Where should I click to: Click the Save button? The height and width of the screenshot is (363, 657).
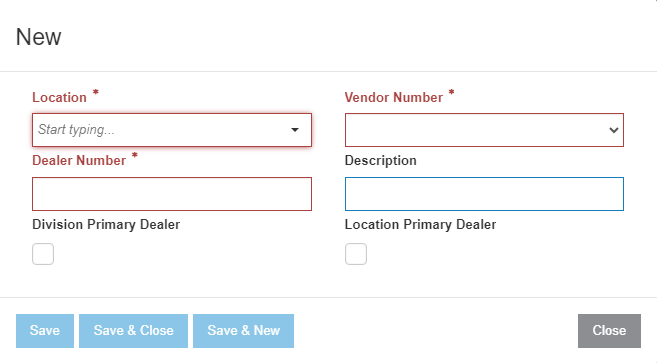[45, 331]
